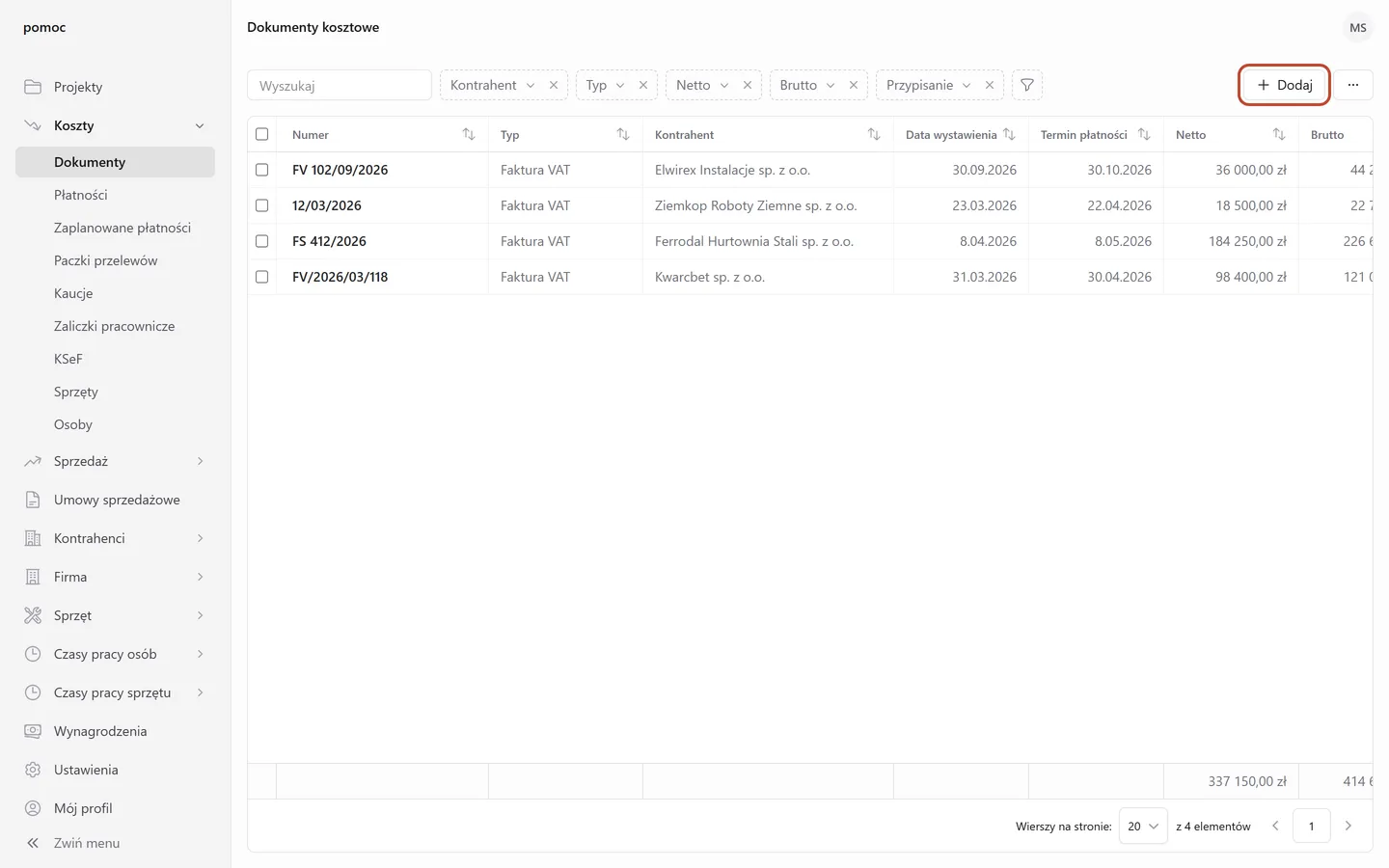Click the Sprzęt tools icon
The image size is (1389, 868).
coord(33,615)
